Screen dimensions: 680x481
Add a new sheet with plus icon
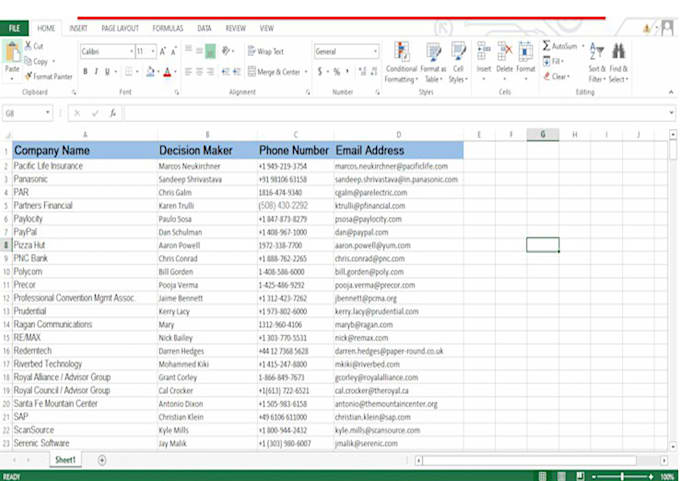point(102,460)
